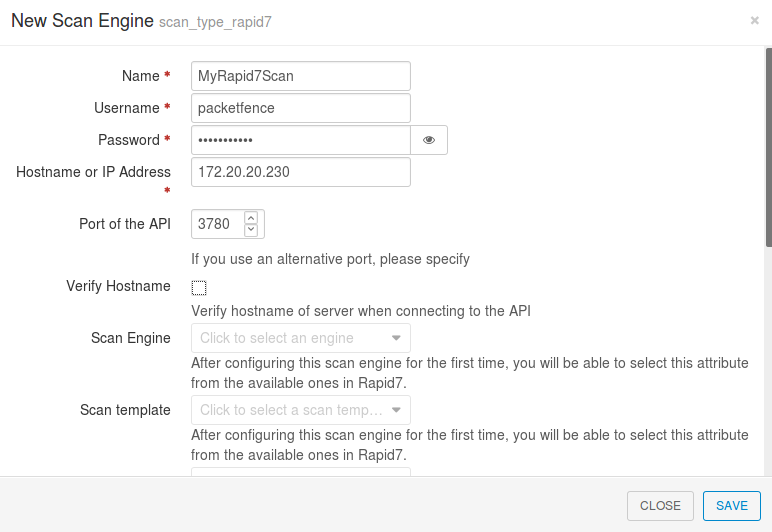Click the 'Verify Hostname' label
This screenshot has height=532, width=772.
[x=118, y=286]
